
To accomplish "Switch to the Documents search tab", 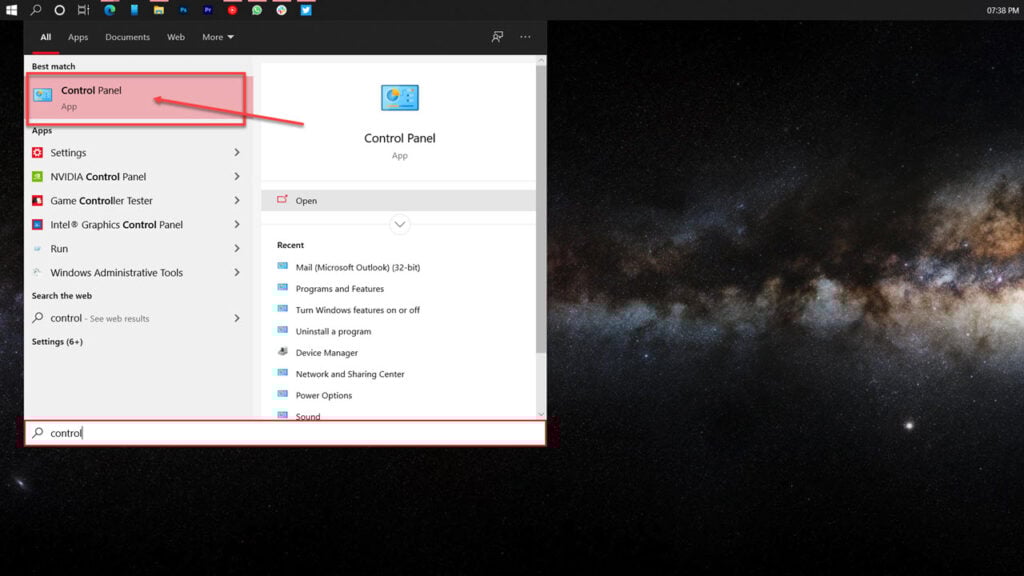I will click(127, 37).
